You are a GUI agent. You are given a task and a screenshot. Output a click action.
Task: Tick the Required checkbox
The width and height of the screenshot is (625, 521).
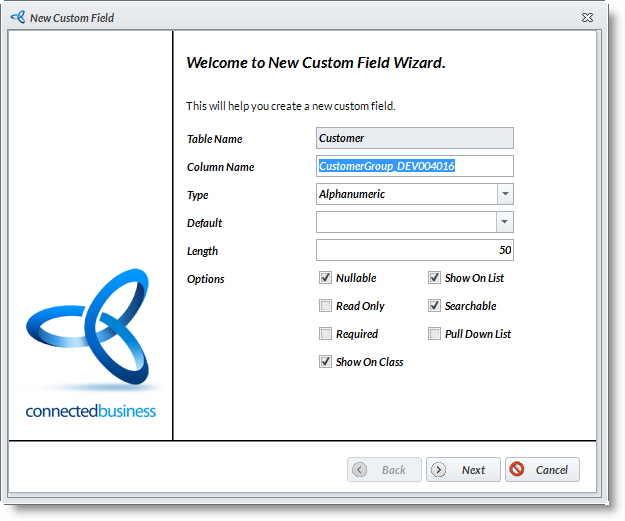point(325,334)
